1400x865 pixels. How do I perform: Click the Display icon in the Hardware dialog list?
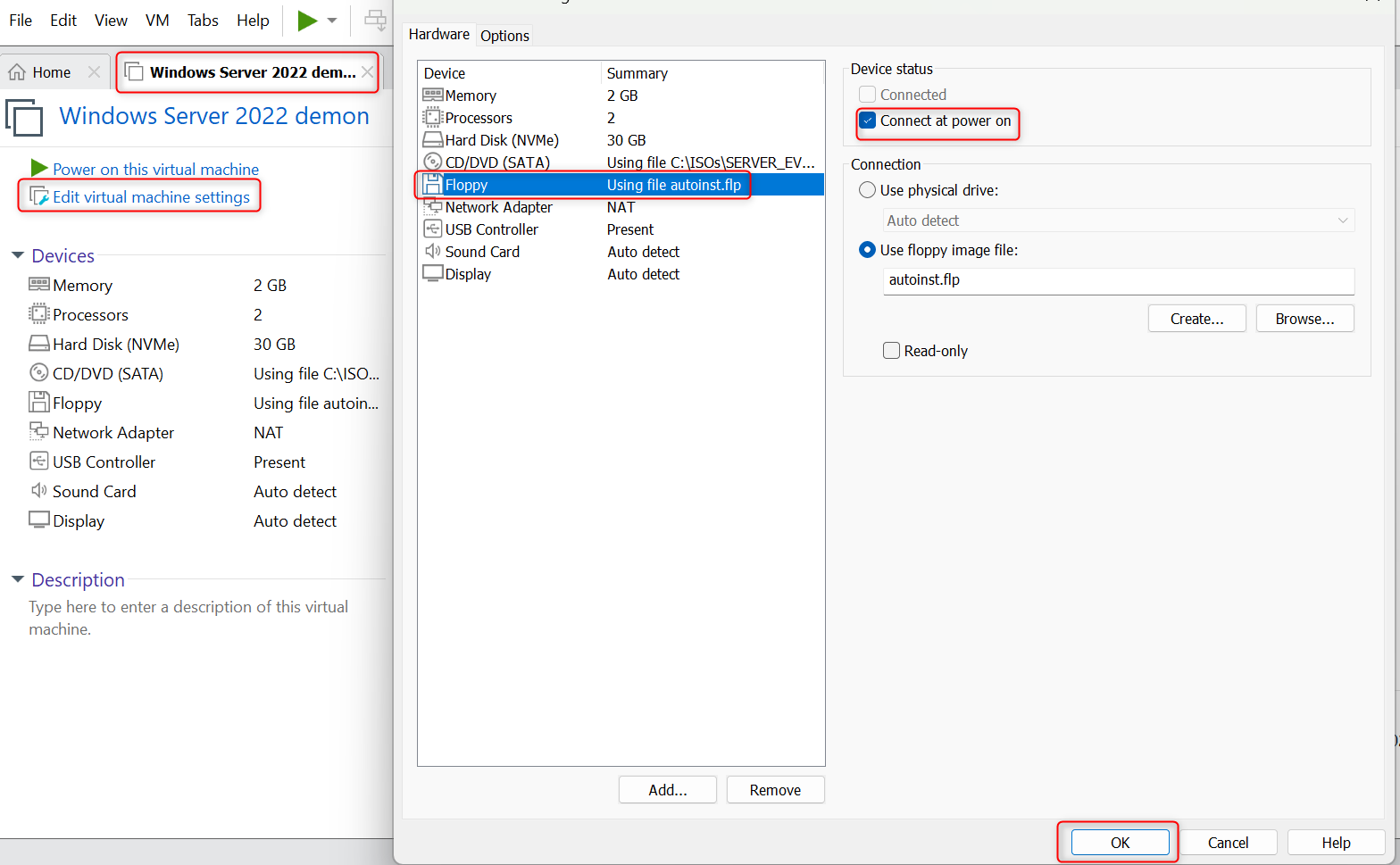pyautogui.click(x=433, y=273)
